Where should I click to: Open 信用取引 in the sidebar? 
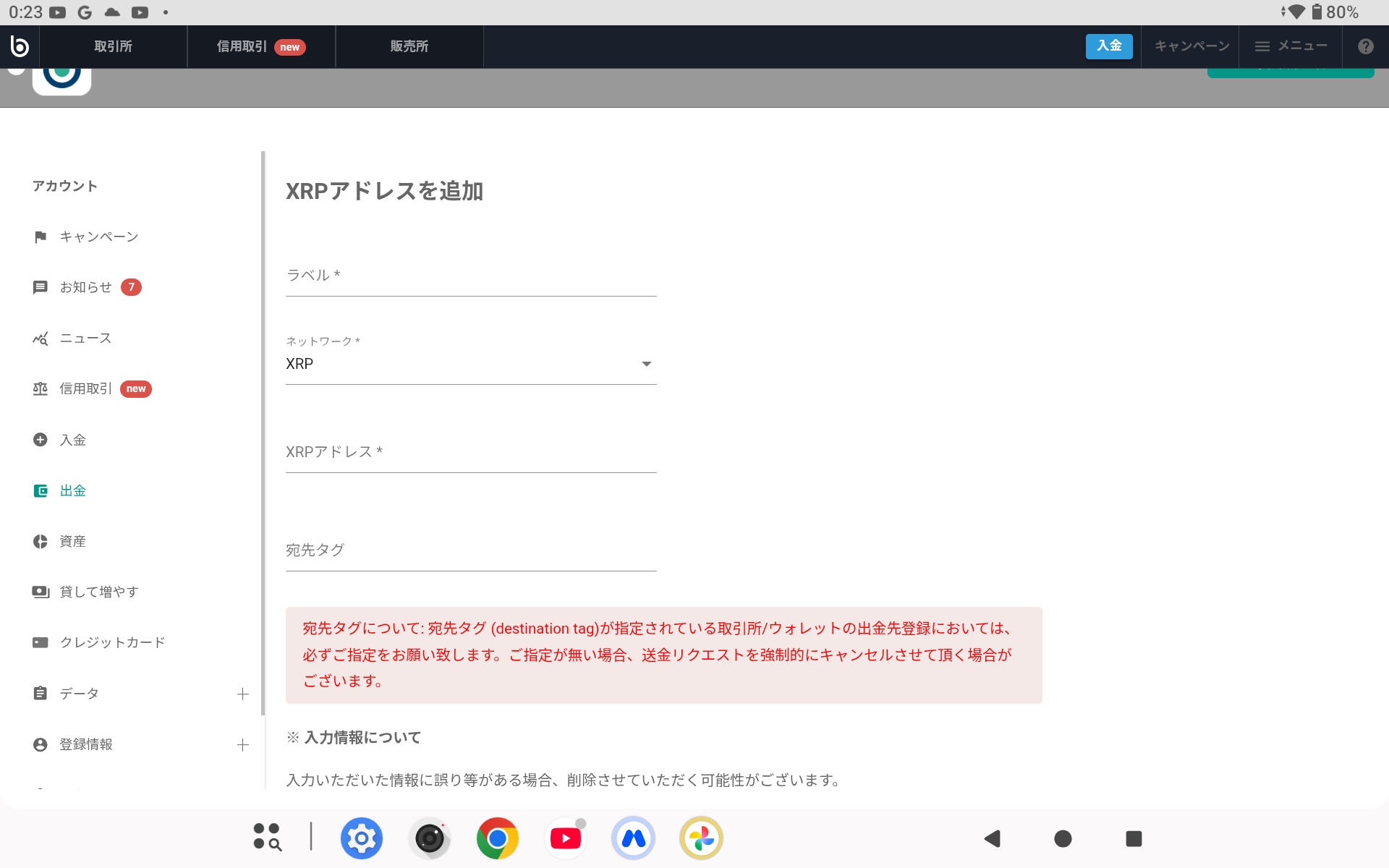85,389
